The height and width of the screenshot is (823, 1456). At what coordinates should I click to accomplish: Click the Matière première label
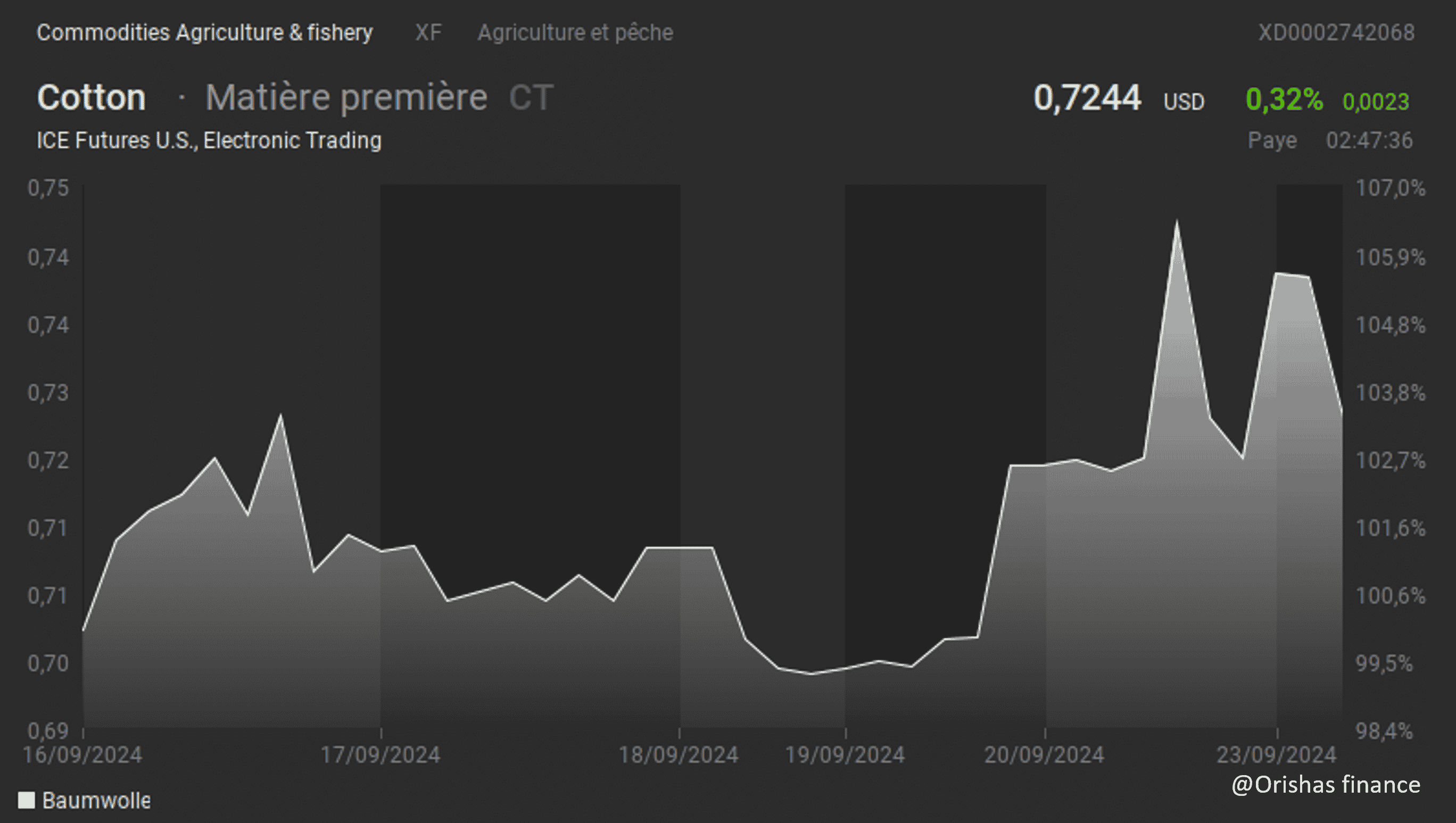coord(346,98)
